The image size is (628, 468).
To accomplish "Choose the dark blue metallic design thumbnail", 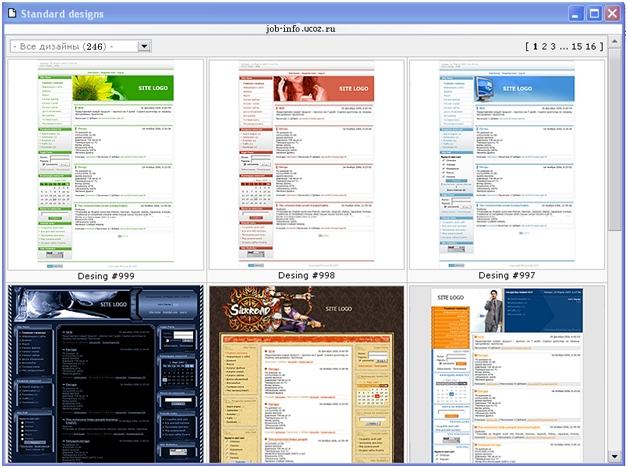I will point(106,374).
